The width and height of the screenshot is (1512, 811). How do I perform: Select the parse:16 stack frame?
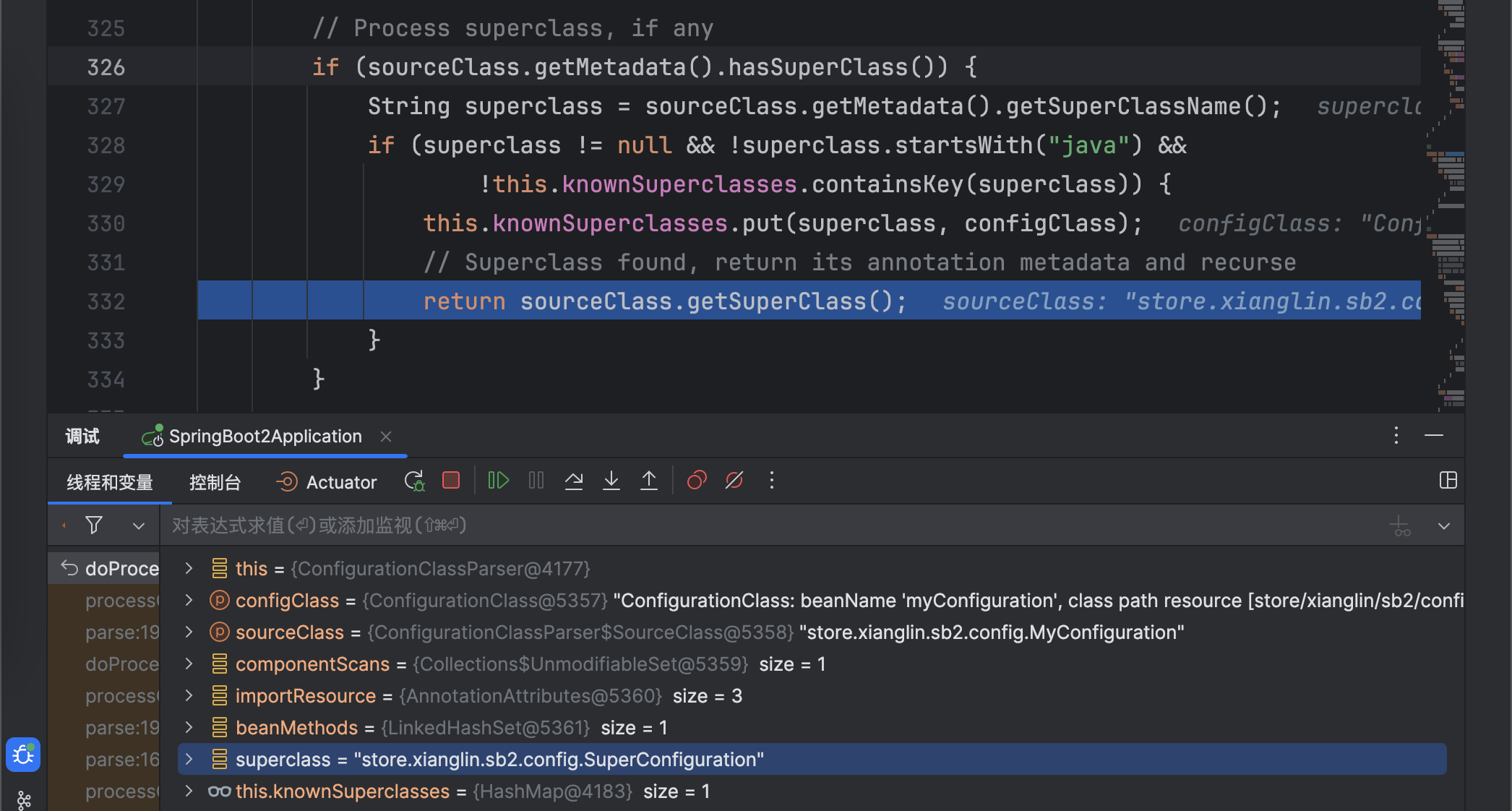104,759
